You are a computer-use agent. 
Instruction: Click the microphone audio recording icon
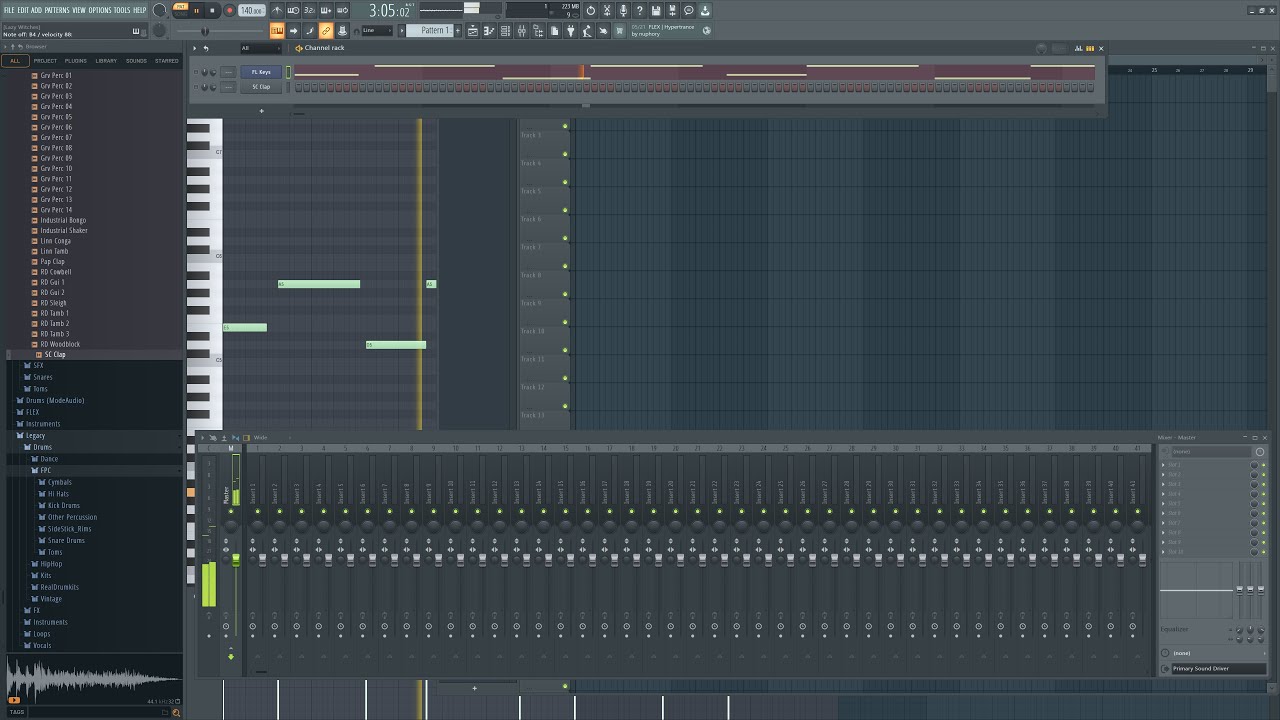[x=623, y=10]
